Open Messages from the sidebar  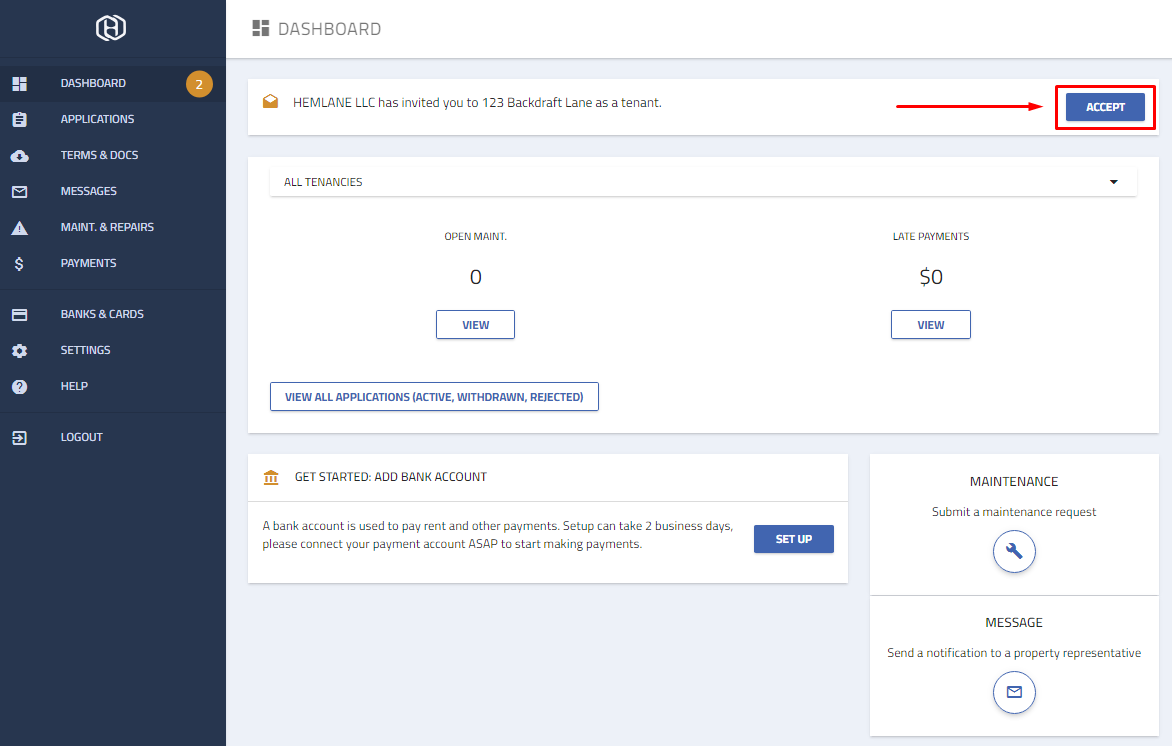pyautogui.click(x=88, y=191)
